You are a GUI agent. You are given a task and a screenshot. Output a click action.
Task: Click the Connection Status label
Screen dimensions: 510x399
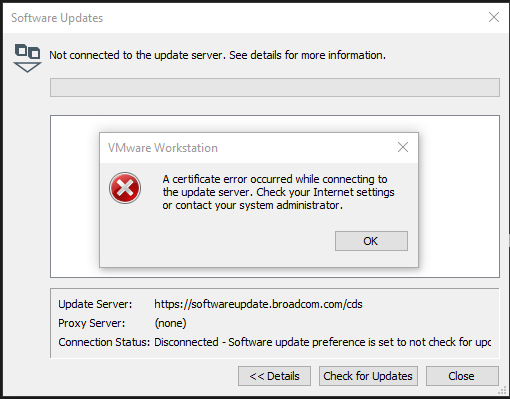tap(104, 342)
